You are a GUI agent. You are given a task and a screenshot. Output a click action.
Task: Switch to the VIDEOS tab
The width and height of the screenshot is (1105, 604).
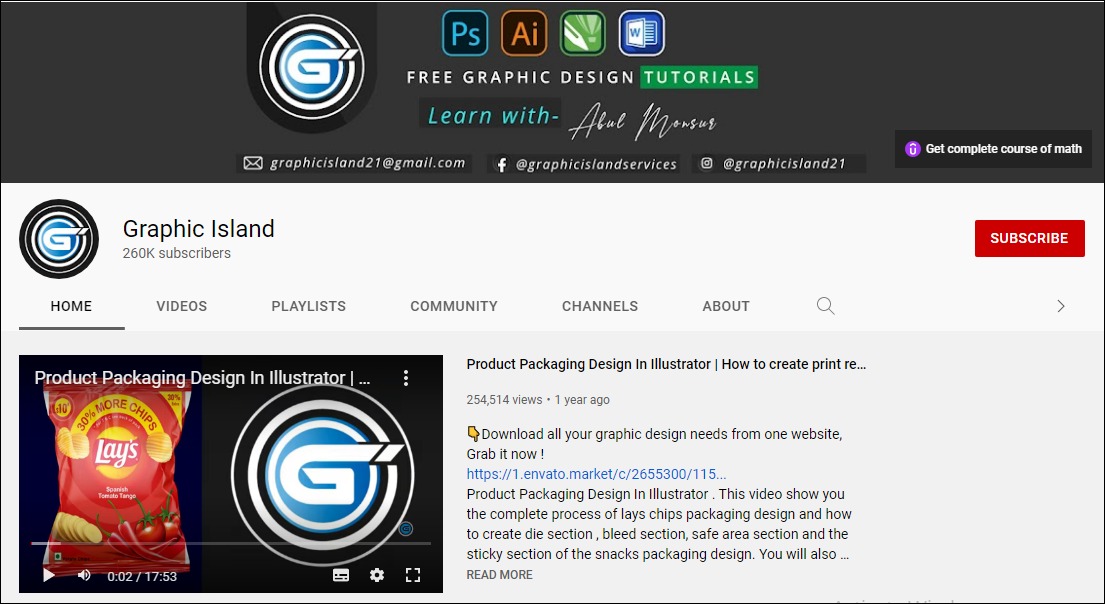(x=182, y=306)
